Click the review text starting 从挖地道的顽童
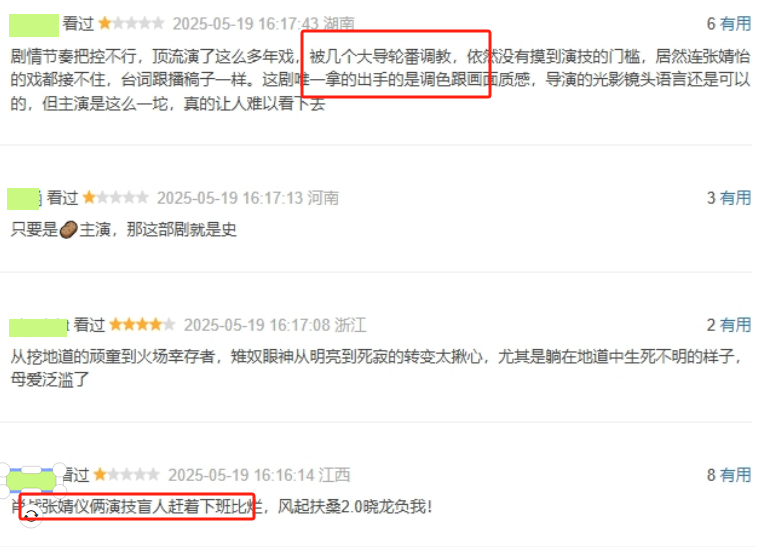The height and width of the screenshot is (547, 757). [x=378, y=368]
